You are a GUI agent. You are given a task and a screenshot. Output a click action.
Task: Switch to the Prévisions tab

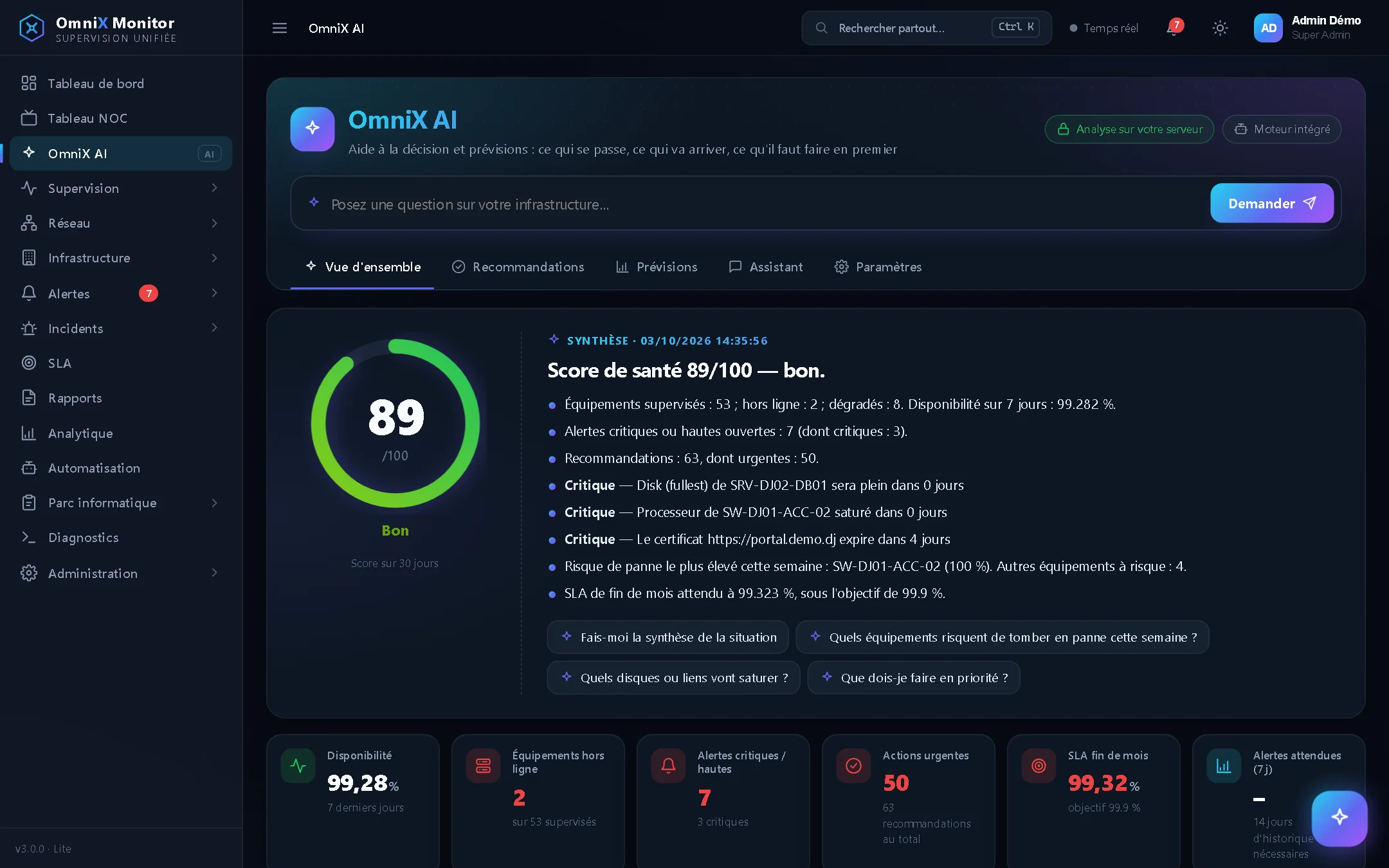[656, 267]
